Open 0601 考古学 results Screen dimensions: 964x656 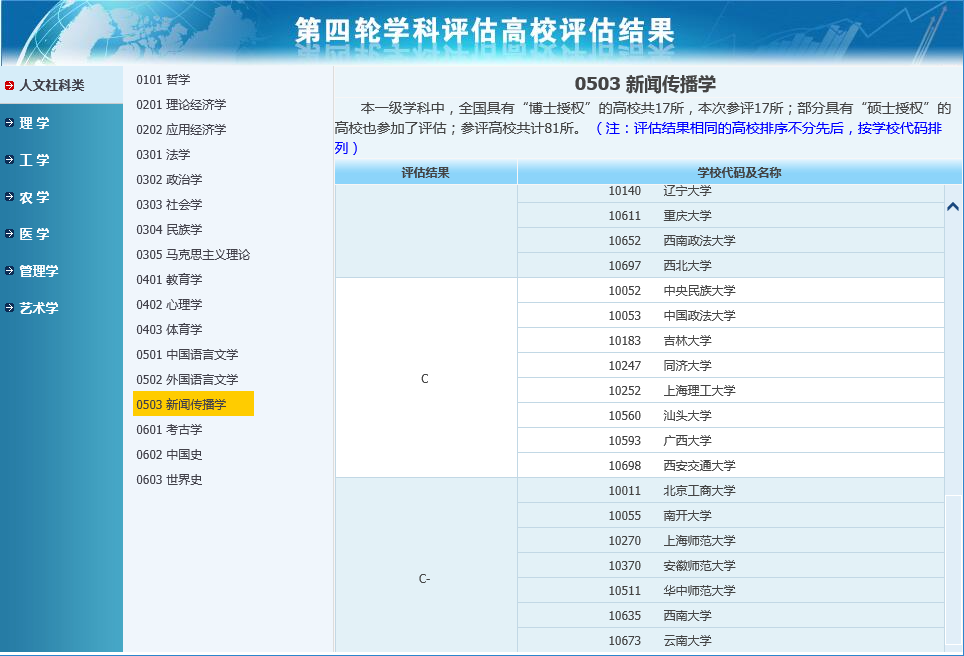(169, 429)
